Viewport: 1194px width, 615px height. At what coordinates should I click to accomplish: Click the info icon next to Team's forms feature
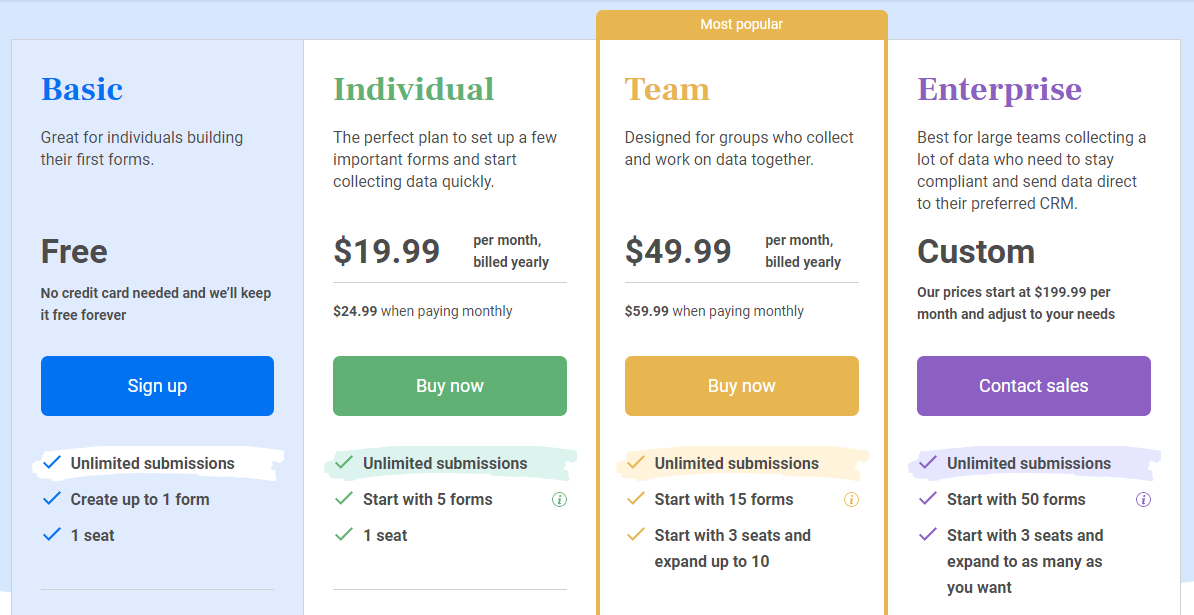(x=852, y=499)
